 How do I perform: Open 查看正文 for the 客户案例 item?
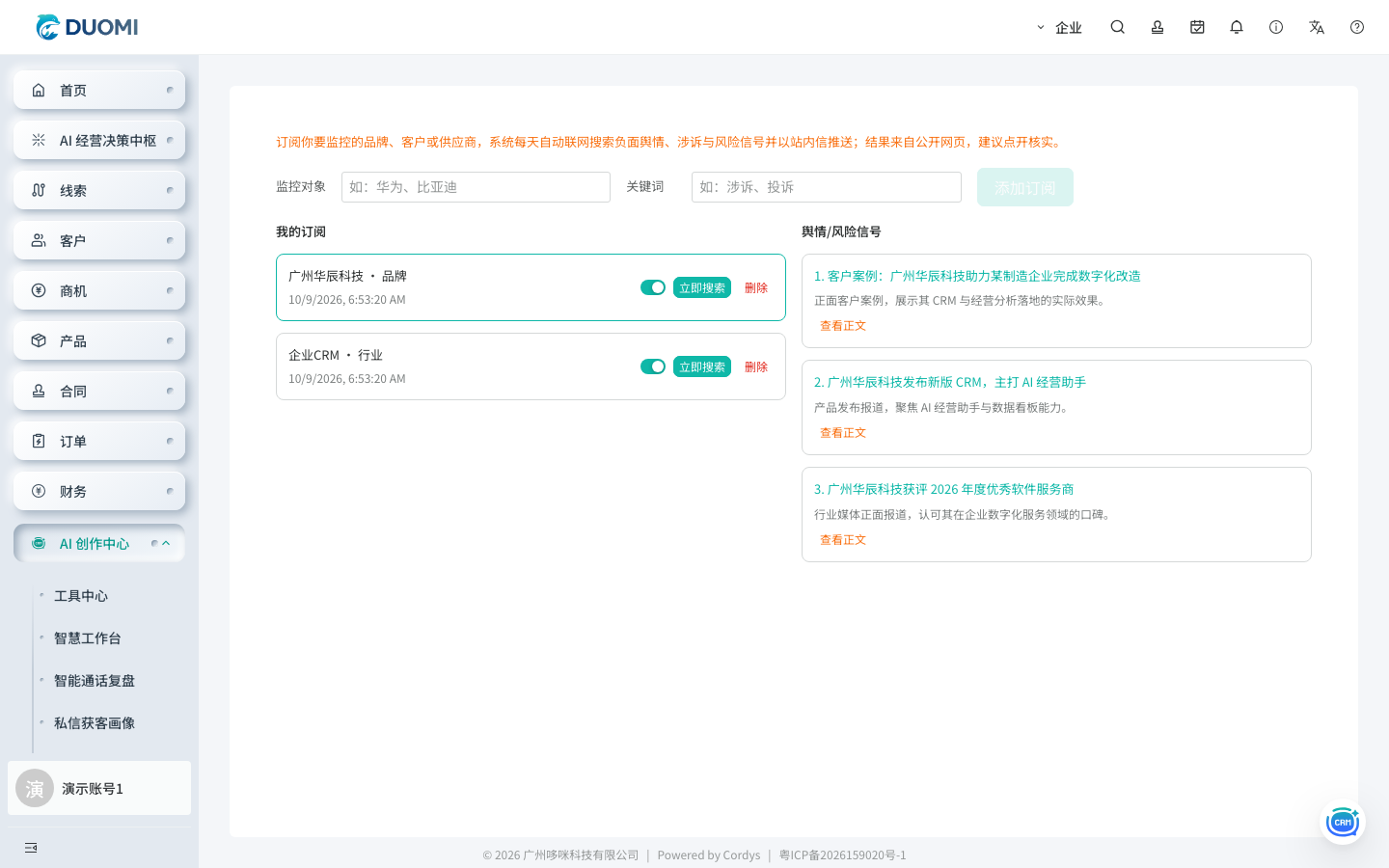[843, 326]
